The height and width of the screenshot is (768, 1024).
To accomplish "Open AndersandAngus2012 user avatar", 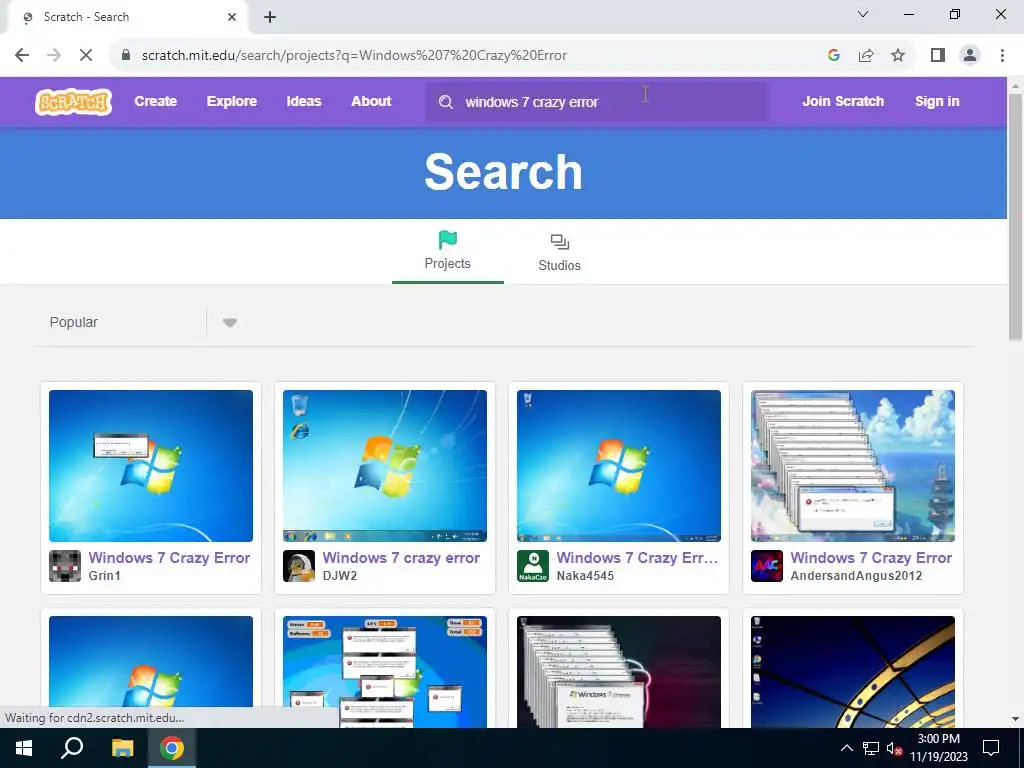I will (x=767, y=566).
